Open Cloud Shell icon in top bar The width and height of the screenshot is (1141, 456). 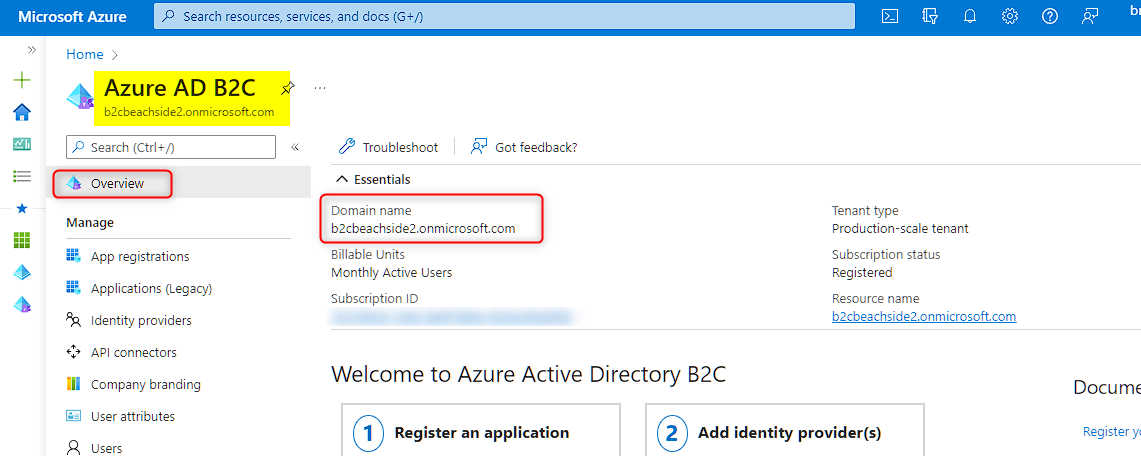coord(889,16)
